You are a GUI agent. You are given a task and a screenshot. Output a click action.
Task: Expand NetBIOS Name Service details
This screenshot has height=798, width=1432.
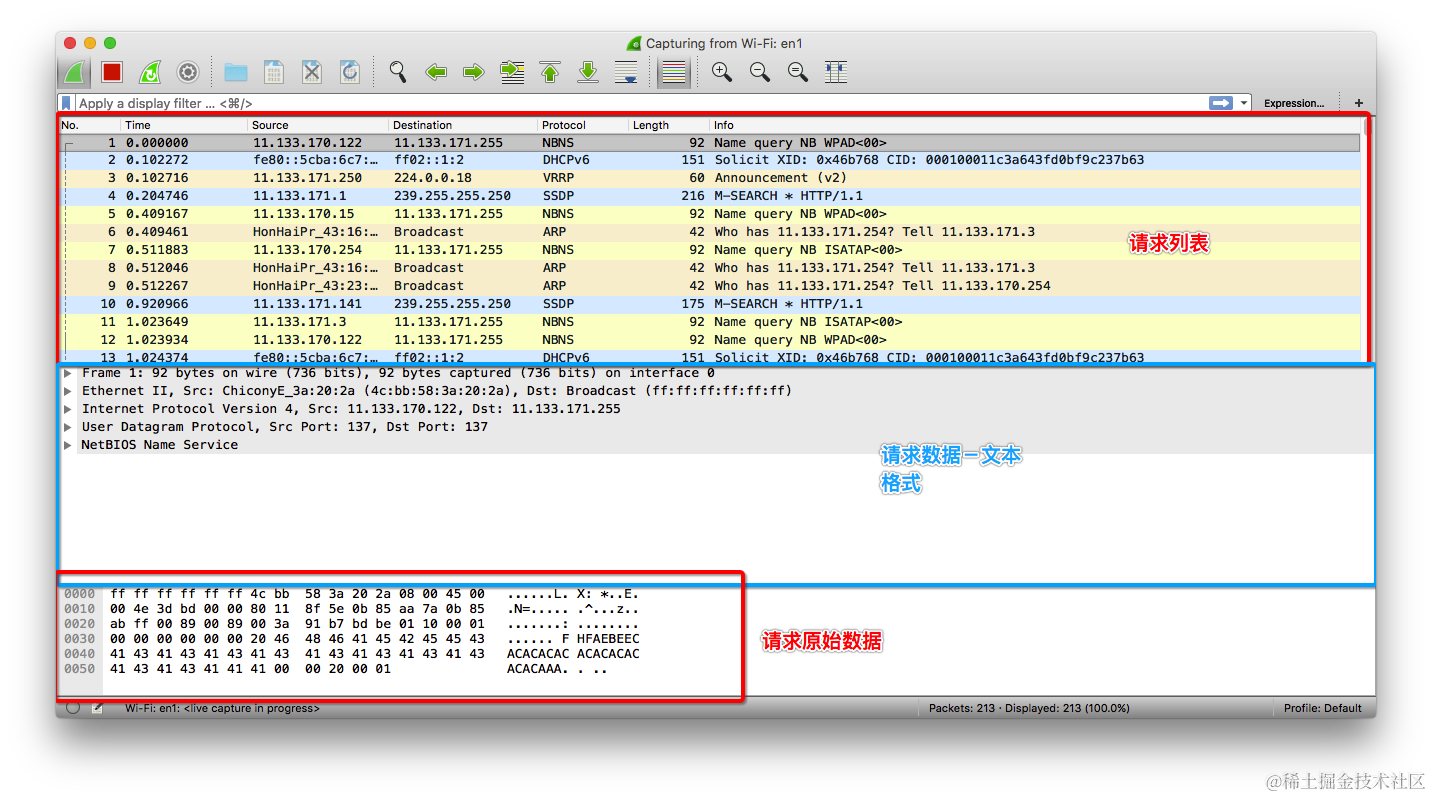tap(68, 445)
